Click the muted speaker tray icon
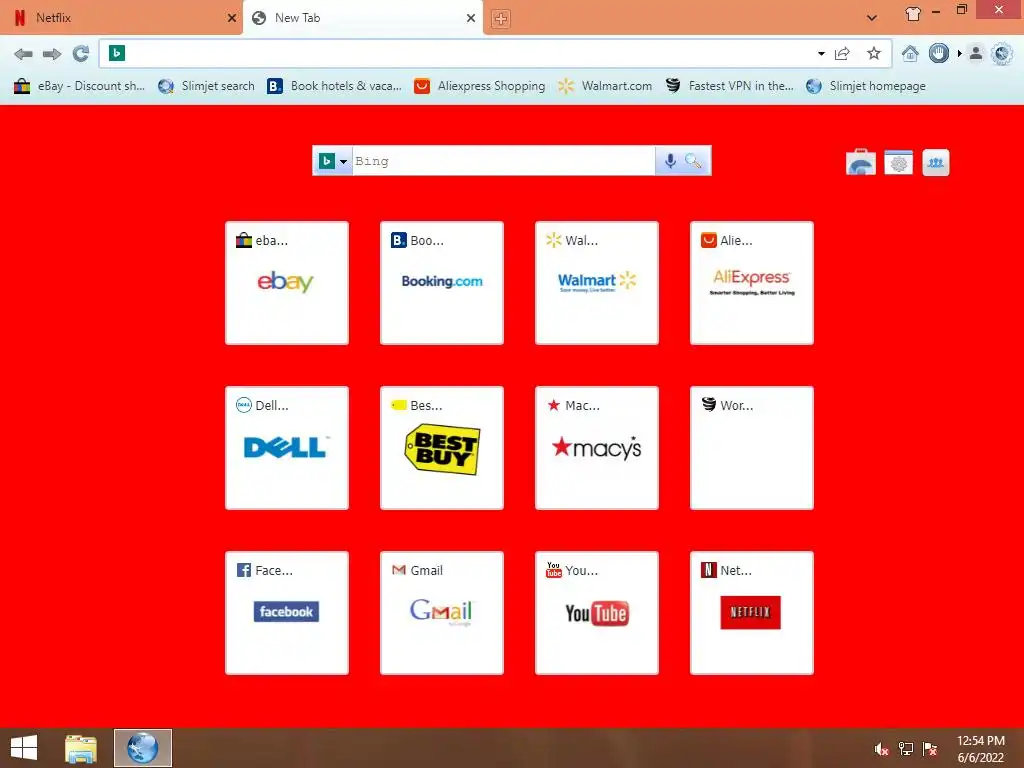 coord(881,749)
